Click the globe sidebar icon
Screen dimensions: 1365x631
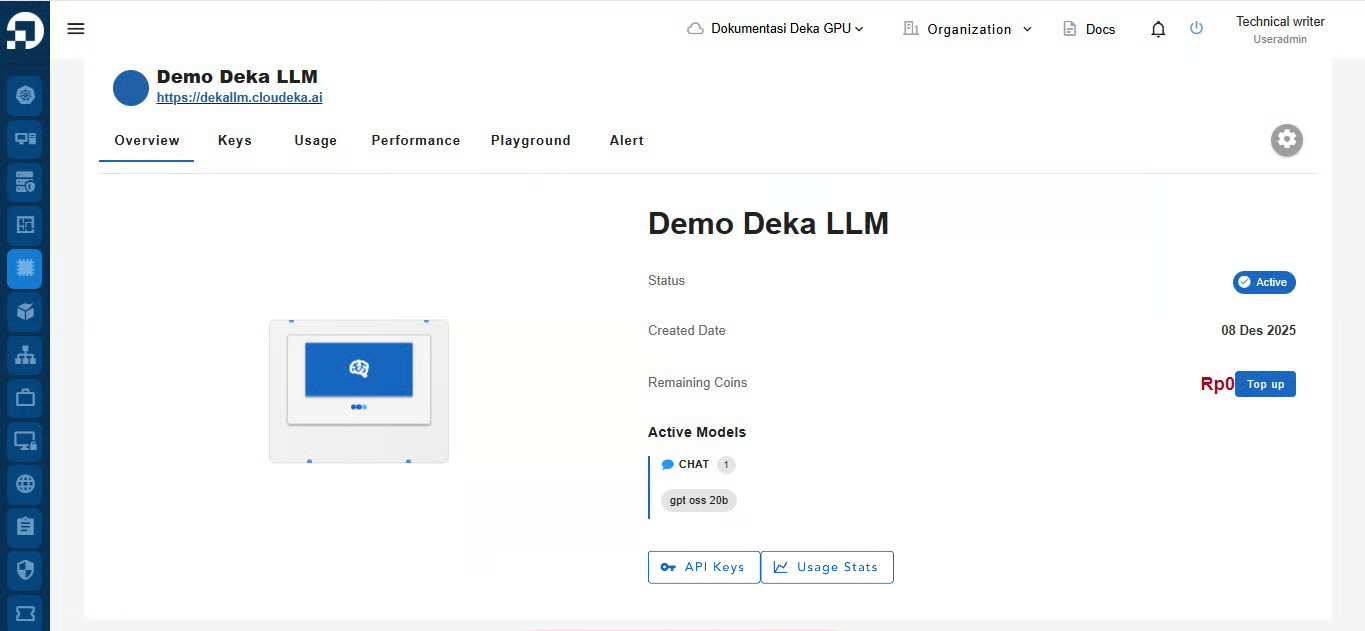25,484
